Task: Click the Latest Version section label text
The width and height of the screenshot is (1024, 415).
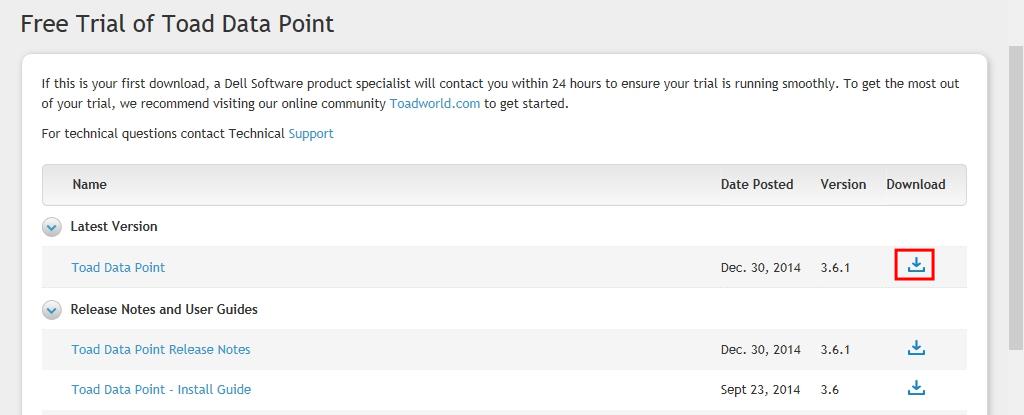Action: coord(114,226)
